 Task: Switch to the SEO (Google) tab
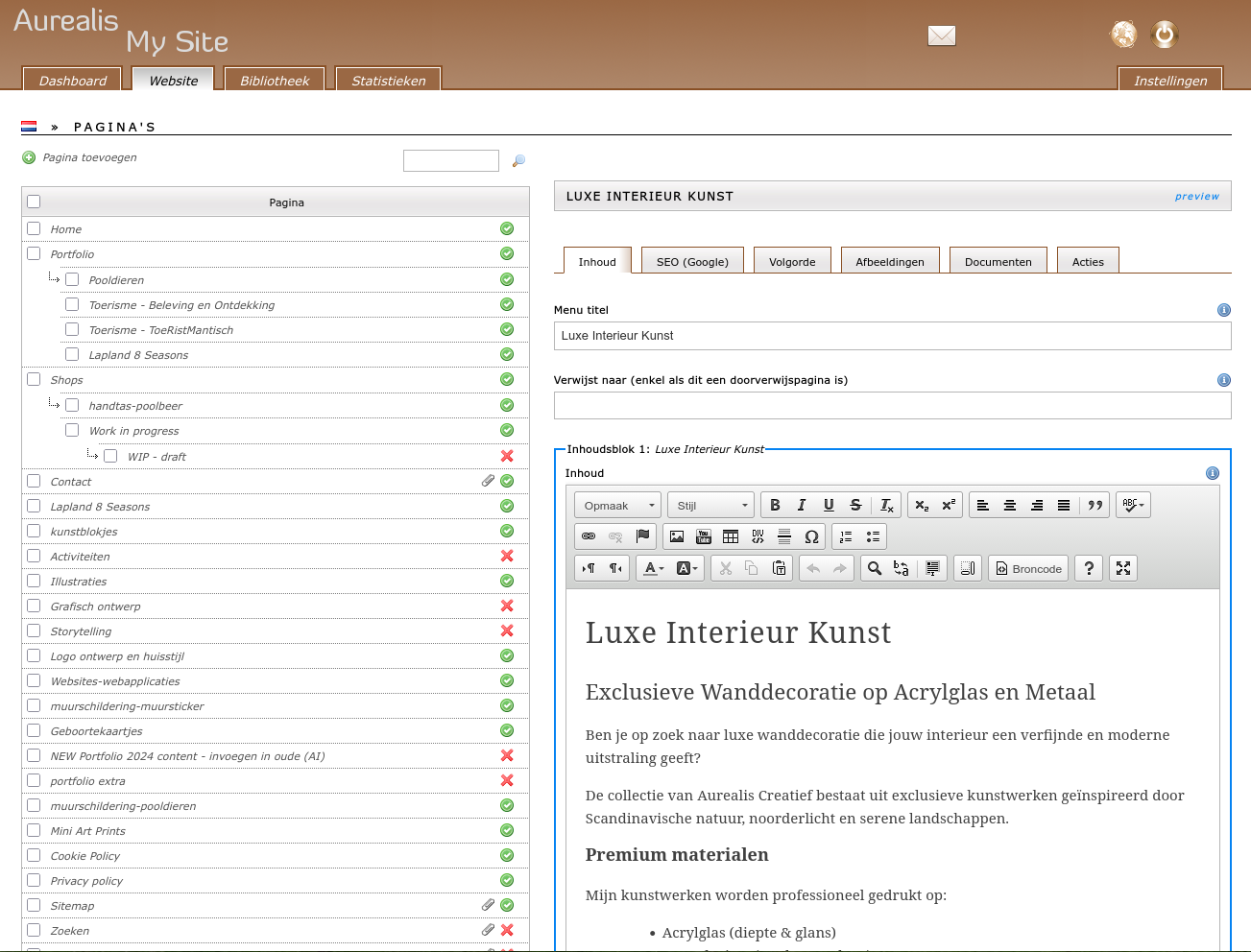(x=691, y=260)
